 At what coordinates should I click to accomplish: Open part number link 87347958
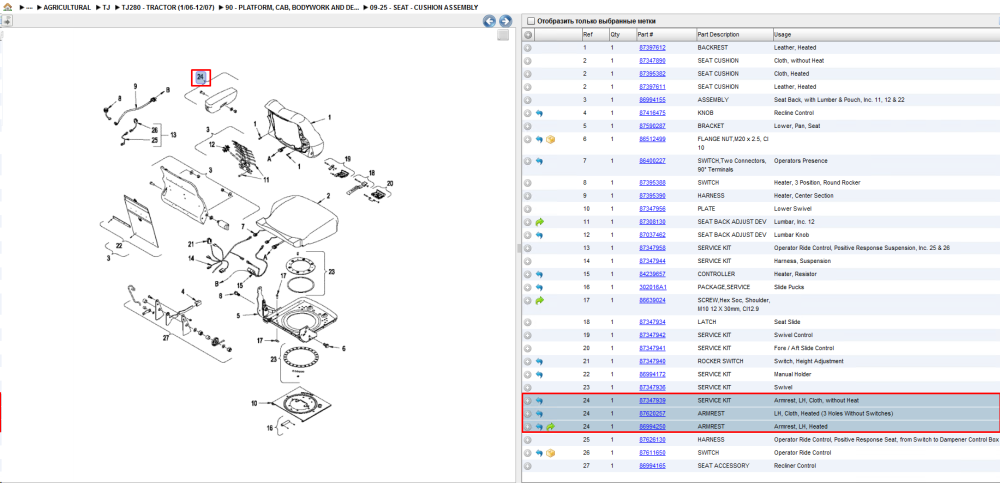(652, 248)
